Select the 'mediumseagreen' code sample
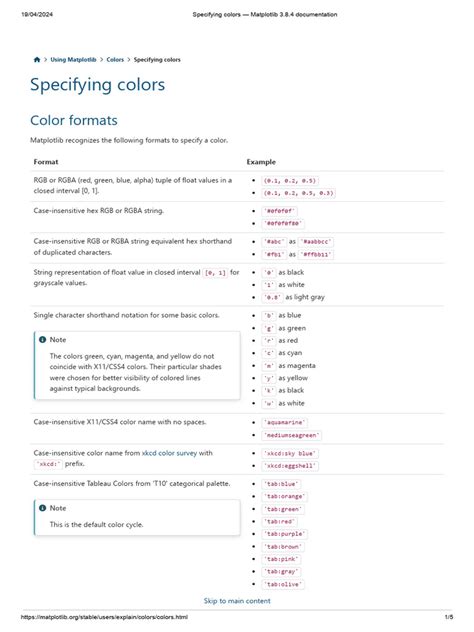 click(x=292, y=435)
